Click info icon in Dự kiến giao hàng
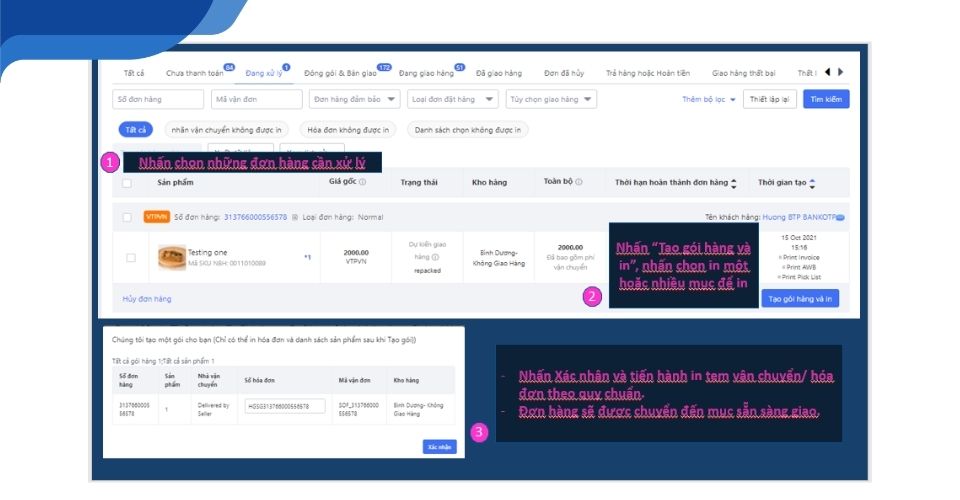The image size is (960, 500). (435, 257)
